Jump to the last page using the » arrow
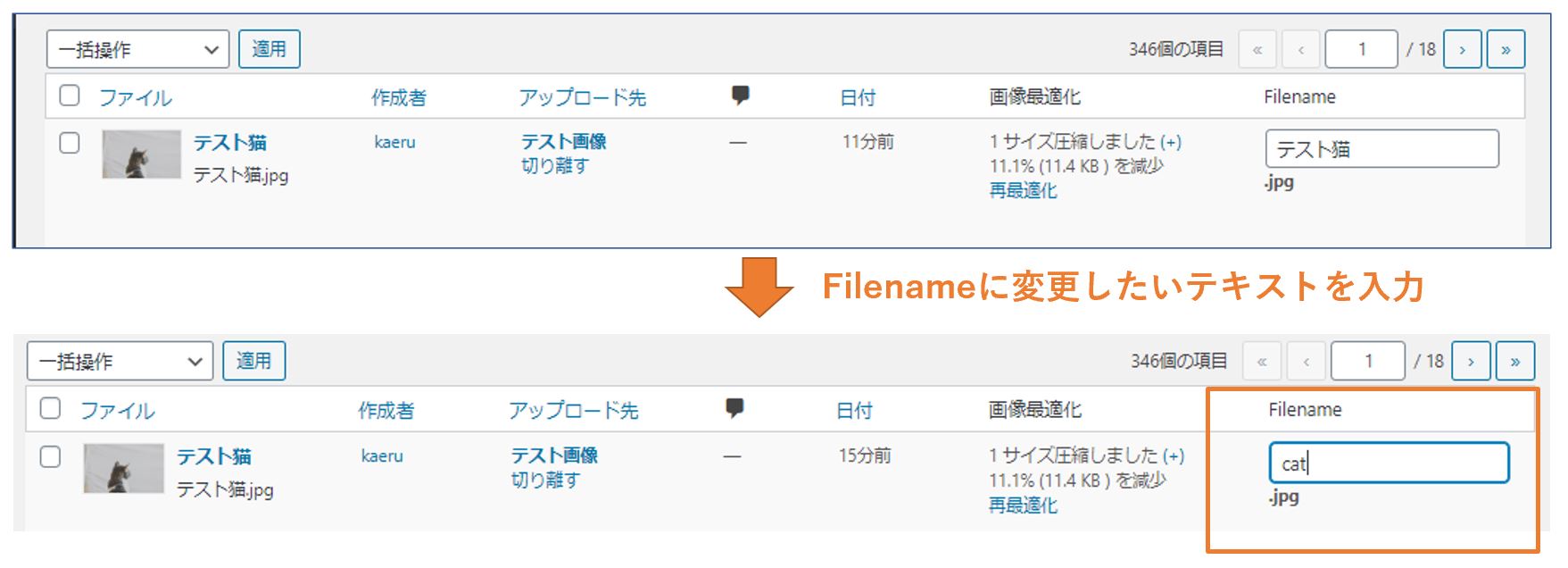The image size is (1568, 568). pyautogui.click(x=1506, y=49)
